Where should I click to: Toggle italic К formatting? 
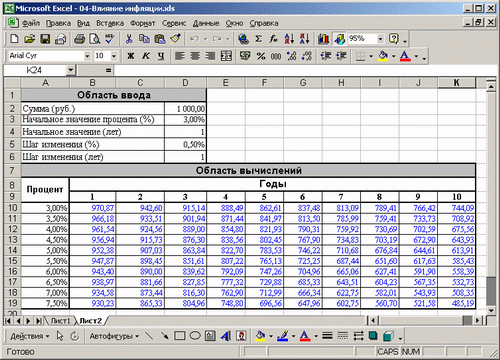(x=146, y=56)
